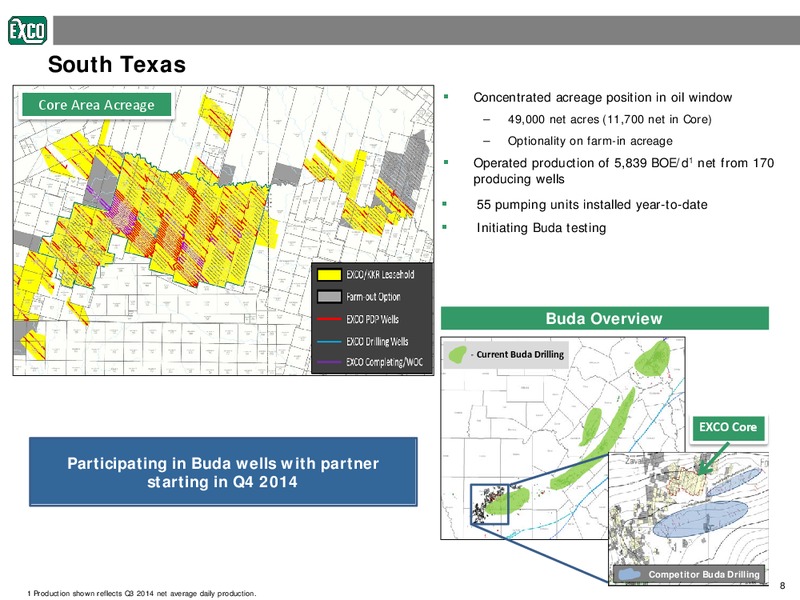Select 'Concentrated acreage position in oil window' text
This screenshot has height=600, width=800.
click(603, 97)
